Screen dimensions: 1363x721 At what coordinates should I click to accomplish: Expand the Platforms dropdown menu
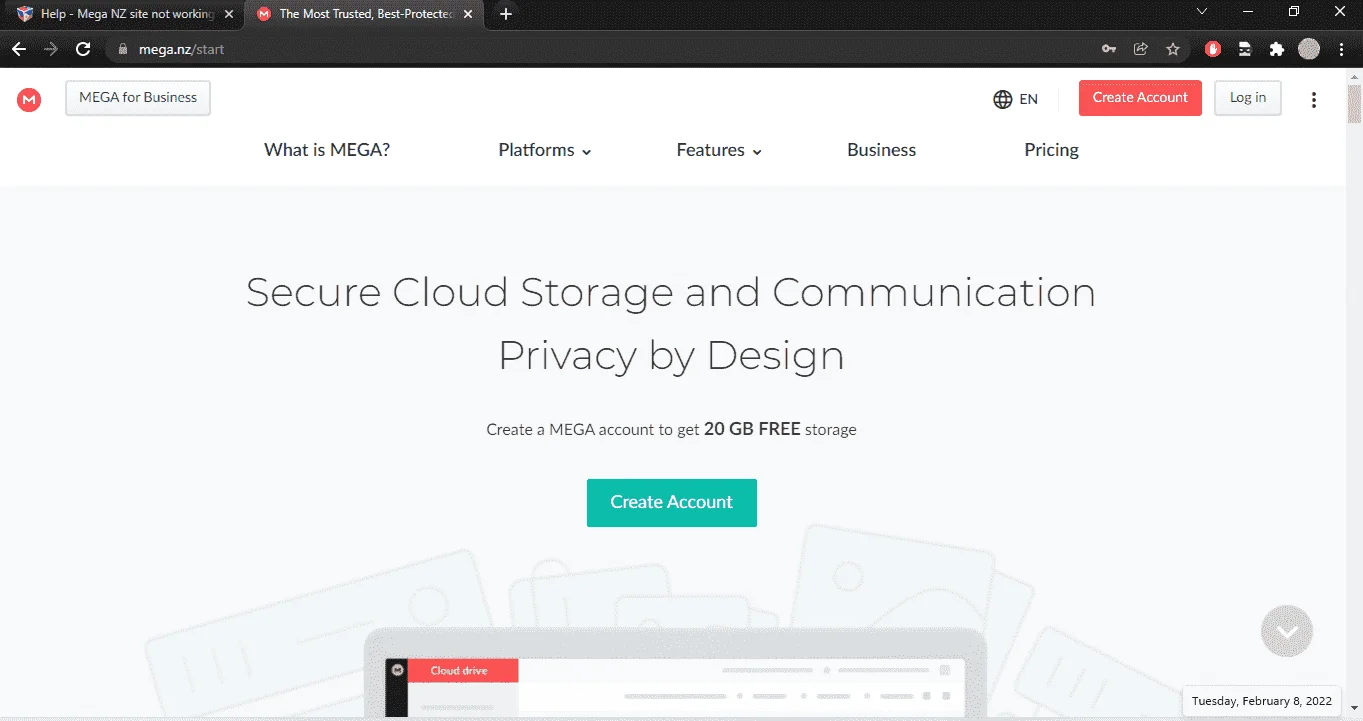click(x=545, y=150)
